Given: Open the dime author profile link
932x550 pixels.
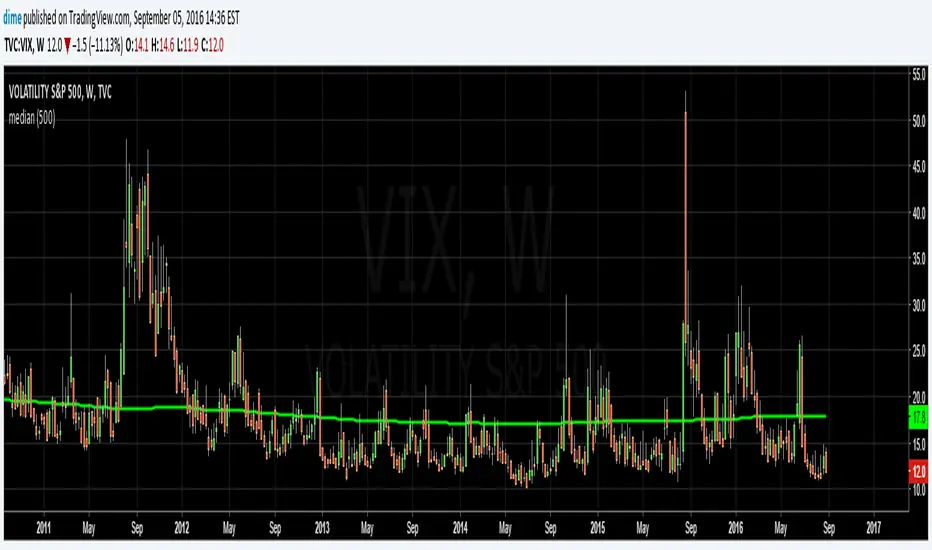Looking at the screenshot, I should 12,18.
